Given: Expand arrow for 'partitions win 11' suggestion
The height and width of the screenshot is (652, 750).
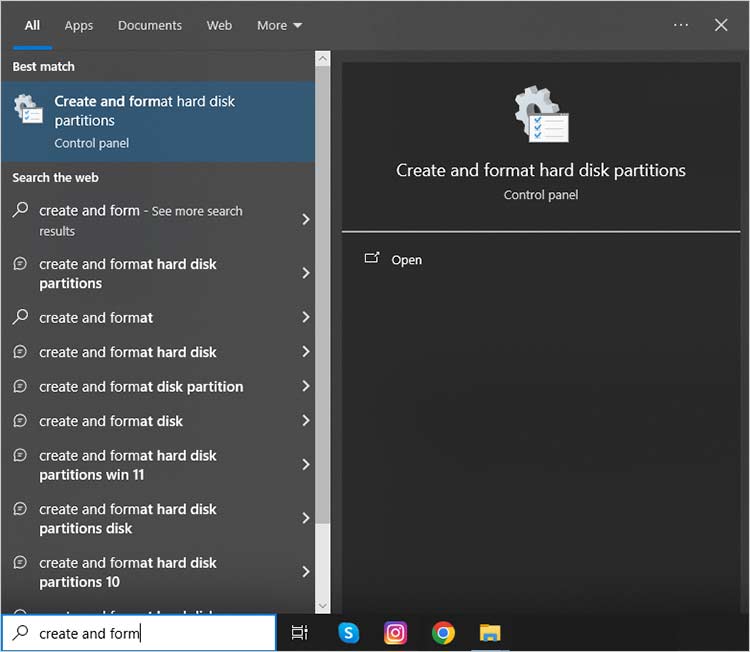Looking at the screenshot, I should 305,465.
